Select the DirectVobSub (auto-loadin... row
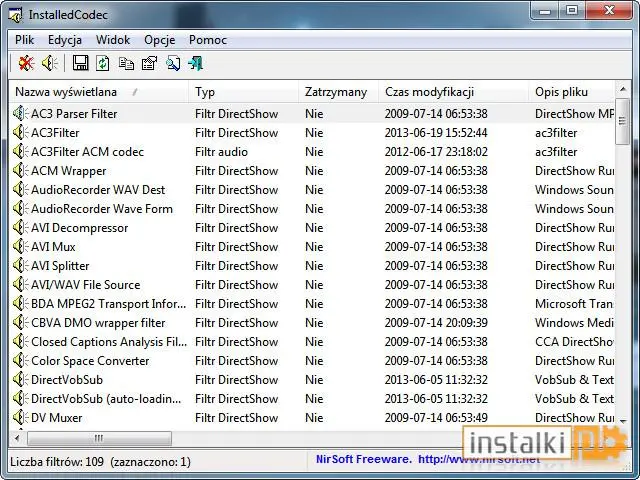Image resolution: width=640 pixels, height=480 pixels. coord(312,398)
